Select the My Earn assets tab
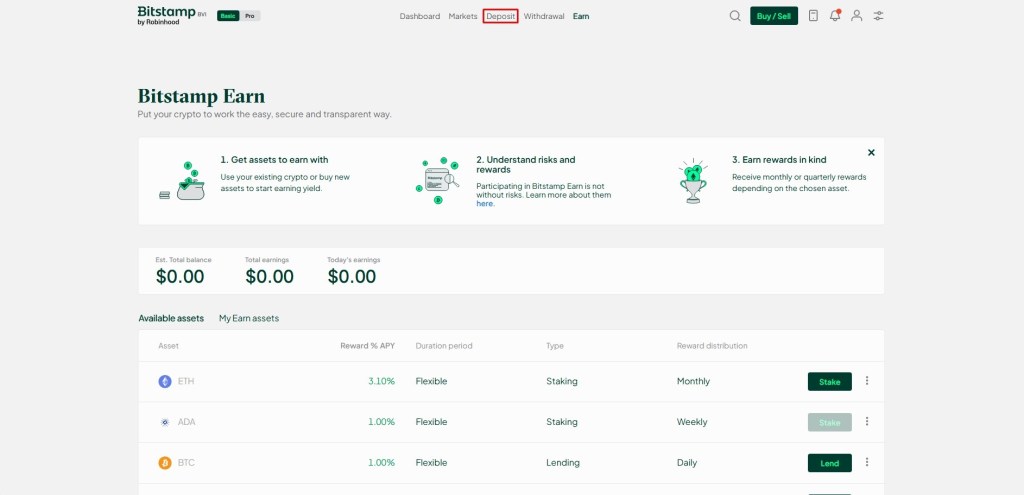This screenshot has height=495, width=1024. point(249,319)
